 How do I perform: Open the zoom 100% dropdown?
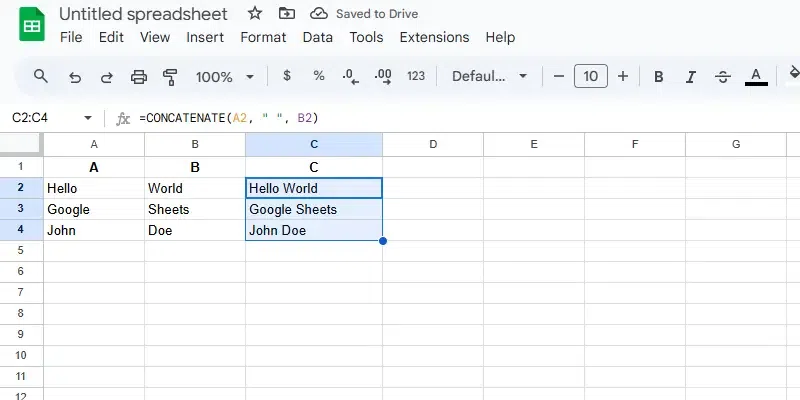click(224, 76)
